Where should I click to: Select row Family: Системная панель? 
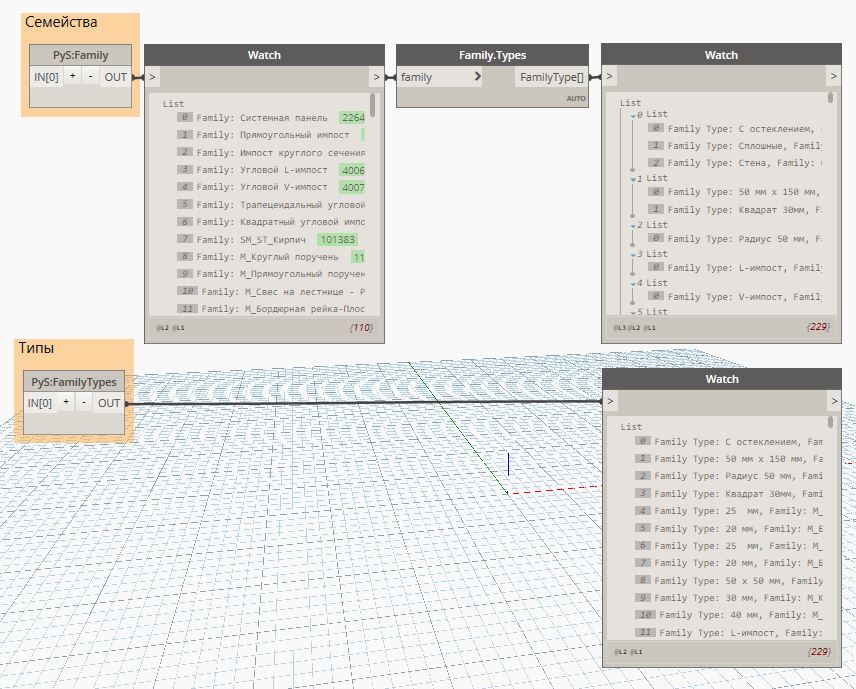click(271, 117)
